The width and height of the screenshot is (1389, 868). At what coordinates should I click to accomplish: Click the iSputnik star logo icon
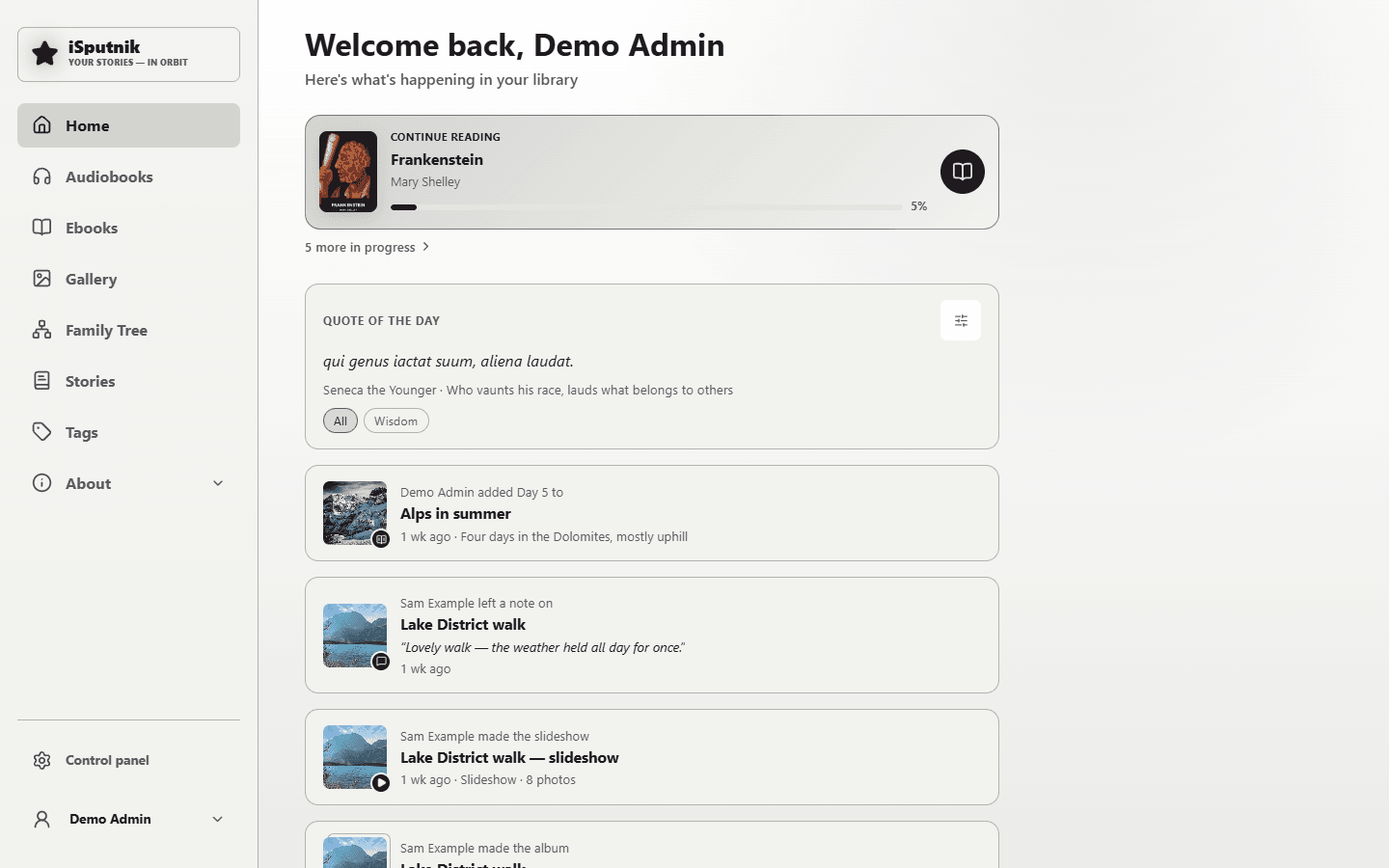44,54
